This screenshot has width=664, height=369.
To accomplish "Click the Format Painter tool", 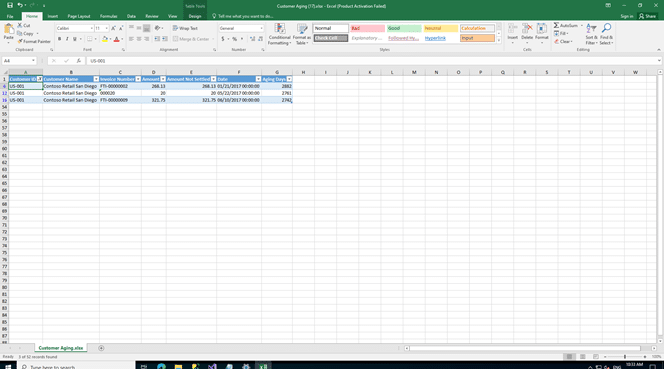I will 34,42.
